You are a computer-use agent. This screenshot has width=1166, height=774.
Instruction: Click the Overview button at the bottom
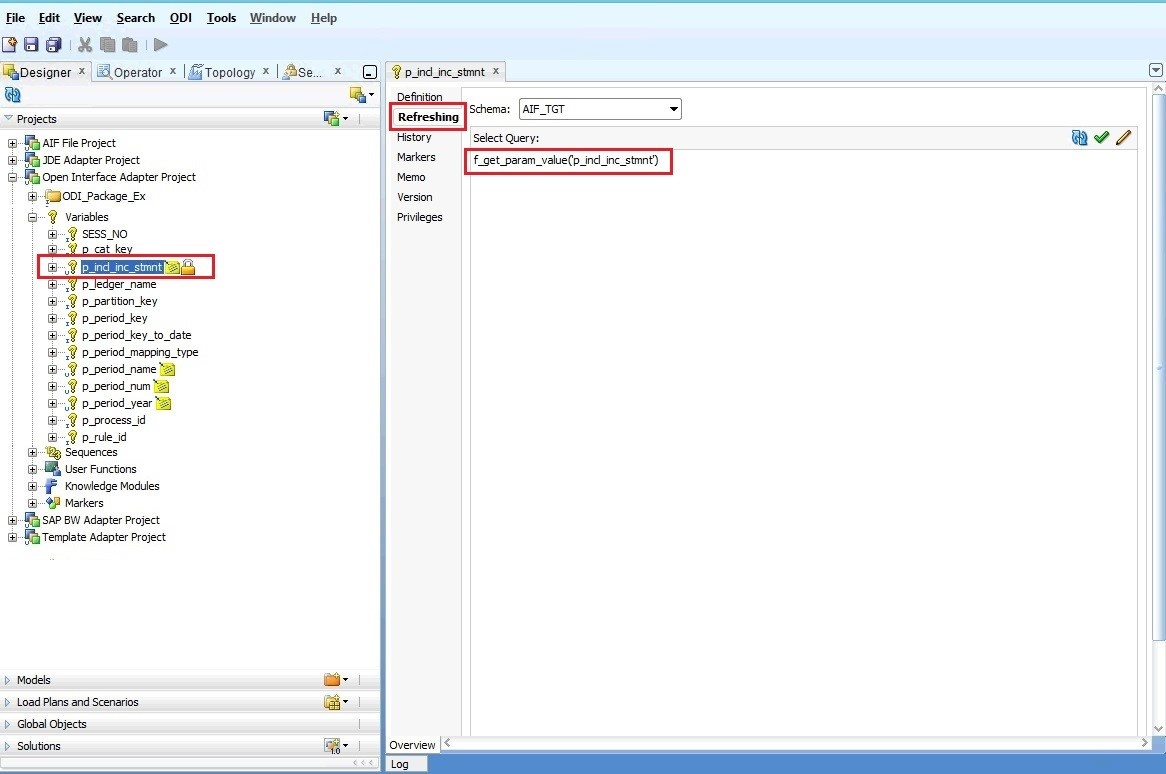coord(412,744)
